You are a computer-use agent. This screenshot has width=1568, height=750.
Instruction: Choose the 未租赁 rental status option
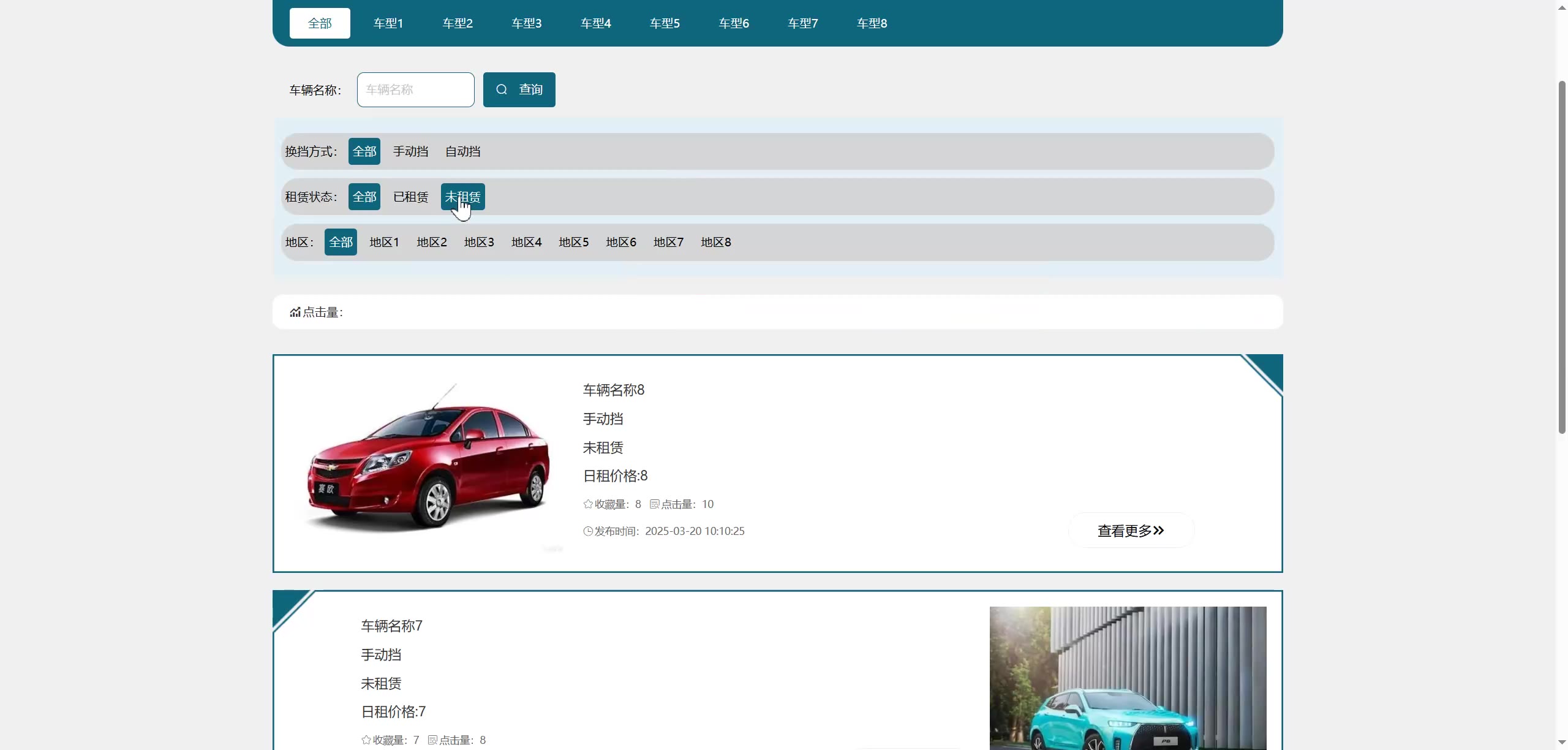[462, 197]
